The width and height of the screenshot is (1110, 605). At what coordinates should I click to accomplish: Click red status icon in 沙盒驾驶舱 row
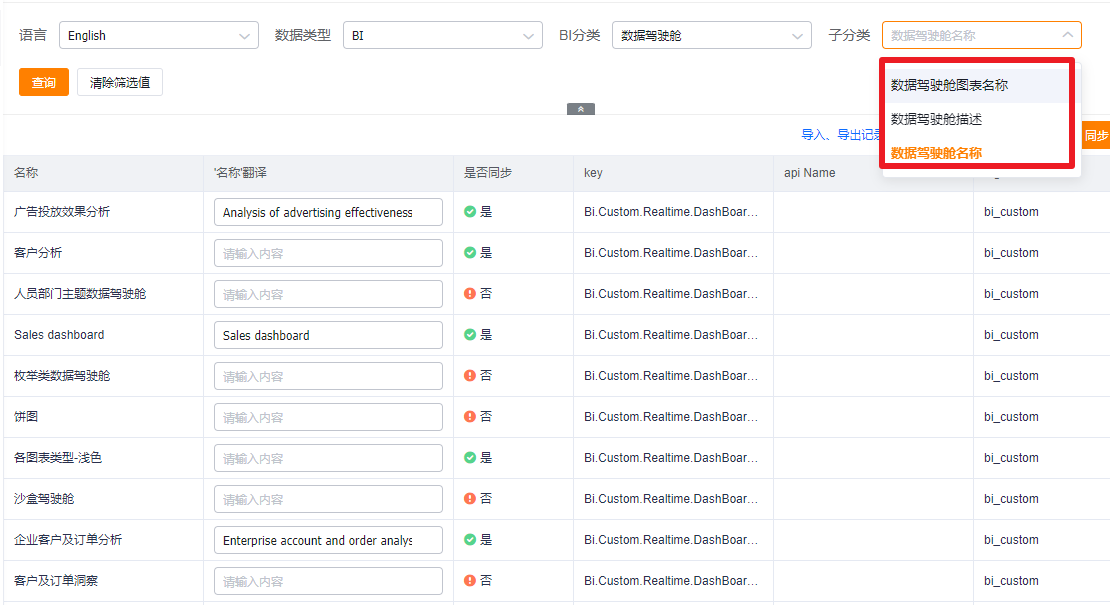click(x=469, y=499)
